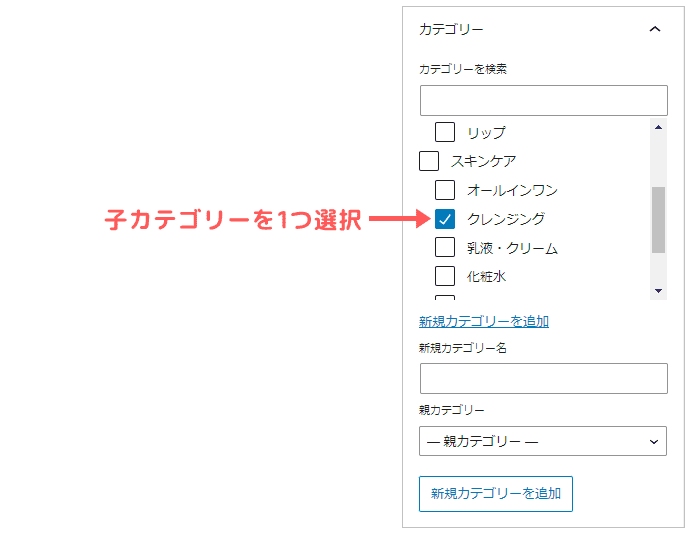
Task: Click the オールインワン category label
Action: click(512, 190)
